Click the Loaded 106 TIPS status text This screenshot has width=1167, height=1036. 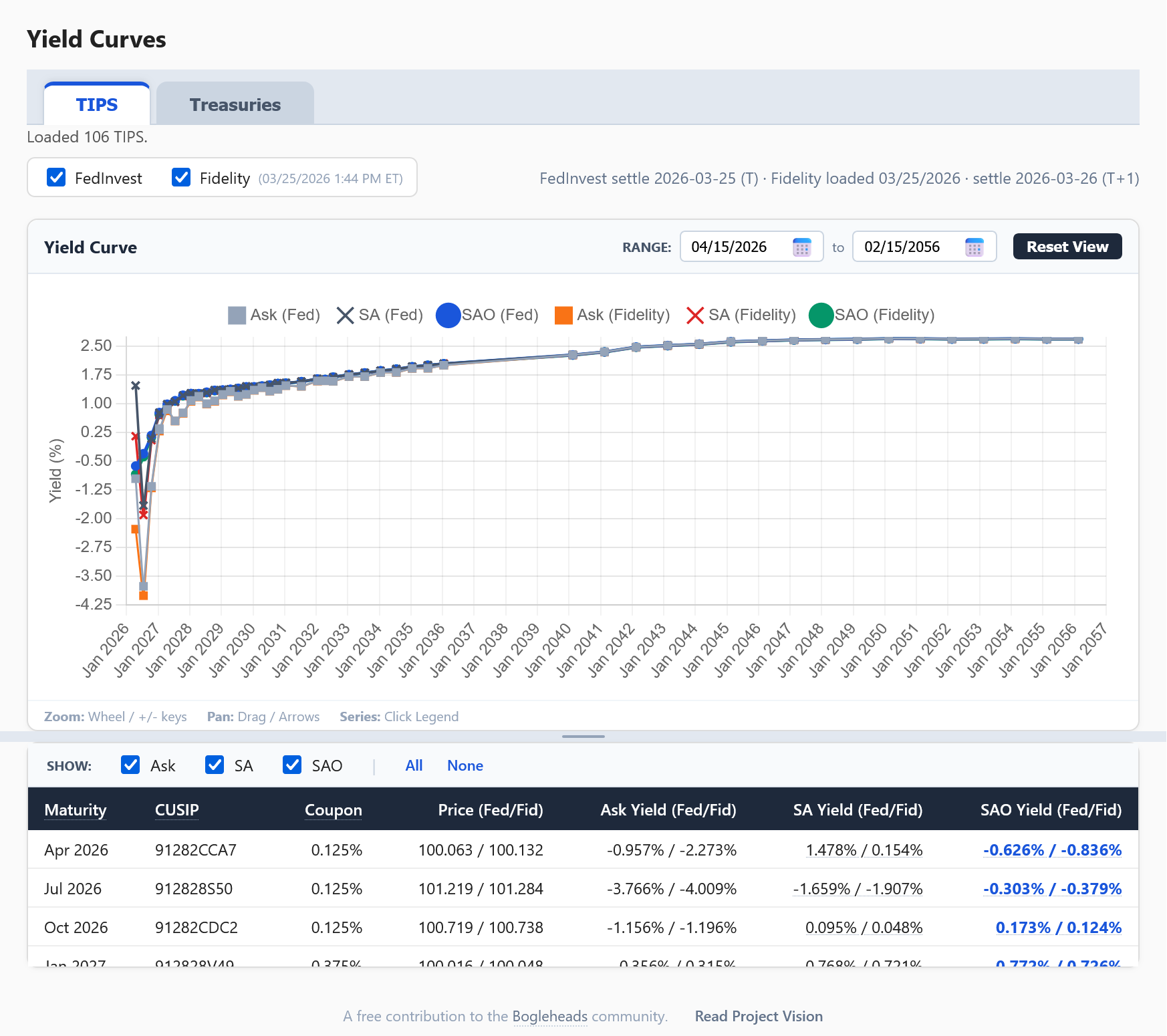tap(87, 137)
